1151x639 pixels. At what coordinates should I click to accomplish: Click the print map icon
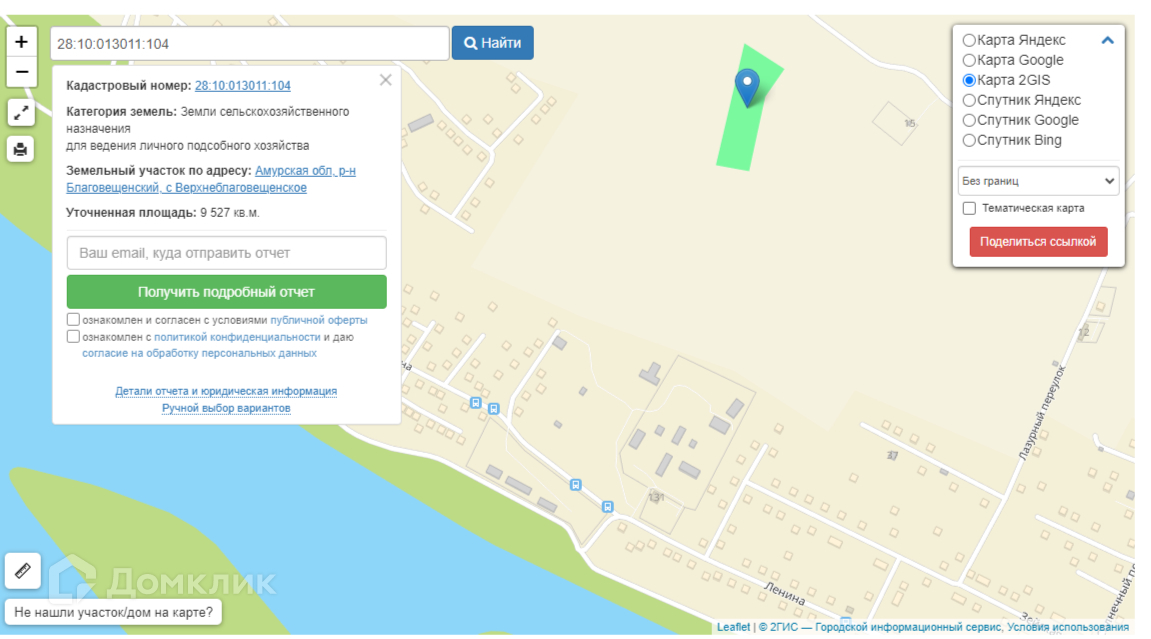coord(22,150)
